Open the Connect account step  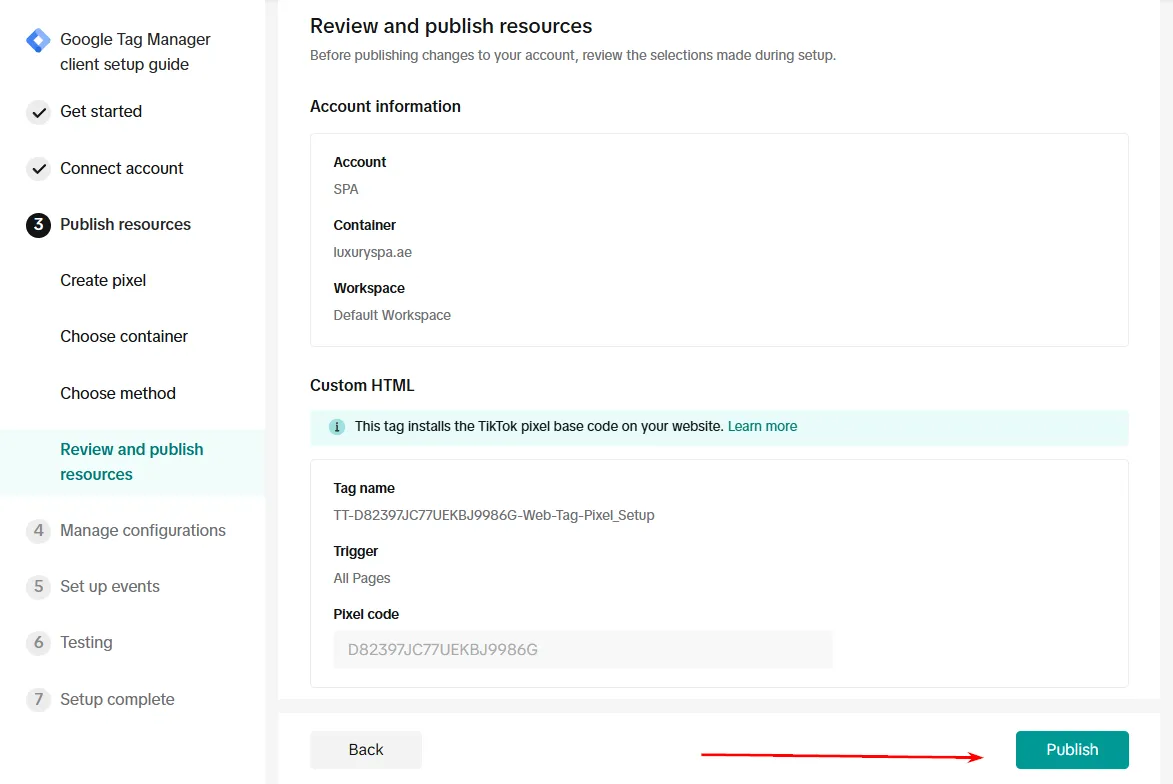[121, 168]
